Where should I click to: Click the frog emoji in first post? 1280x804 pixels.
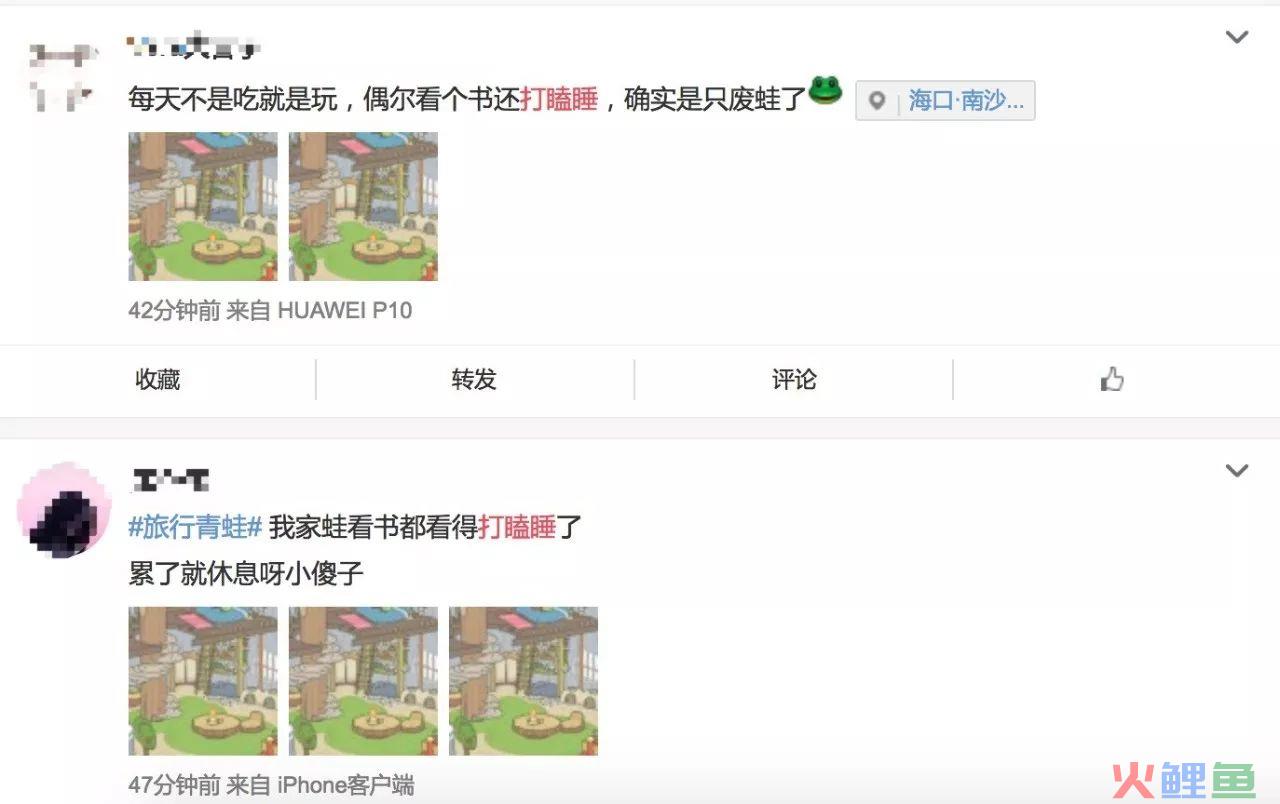825,91
